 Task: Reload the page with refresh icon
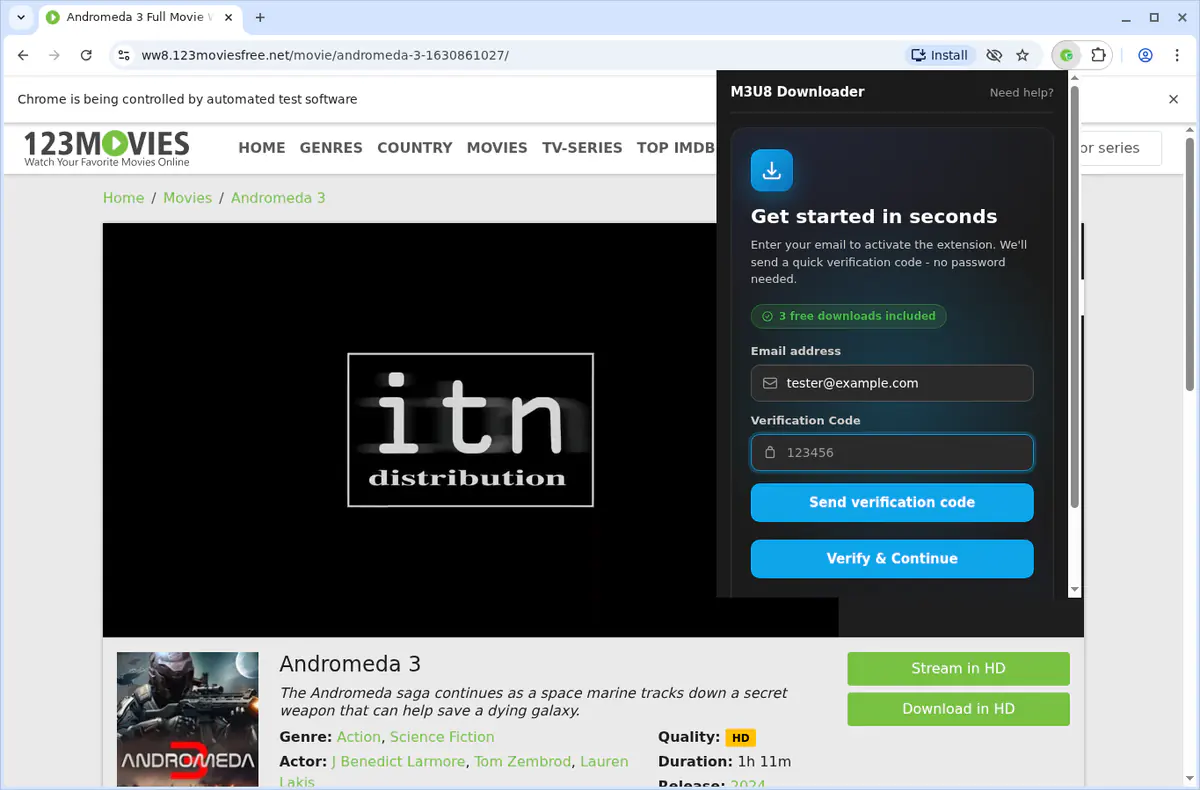pyautogui.click(x=86, y=55)
